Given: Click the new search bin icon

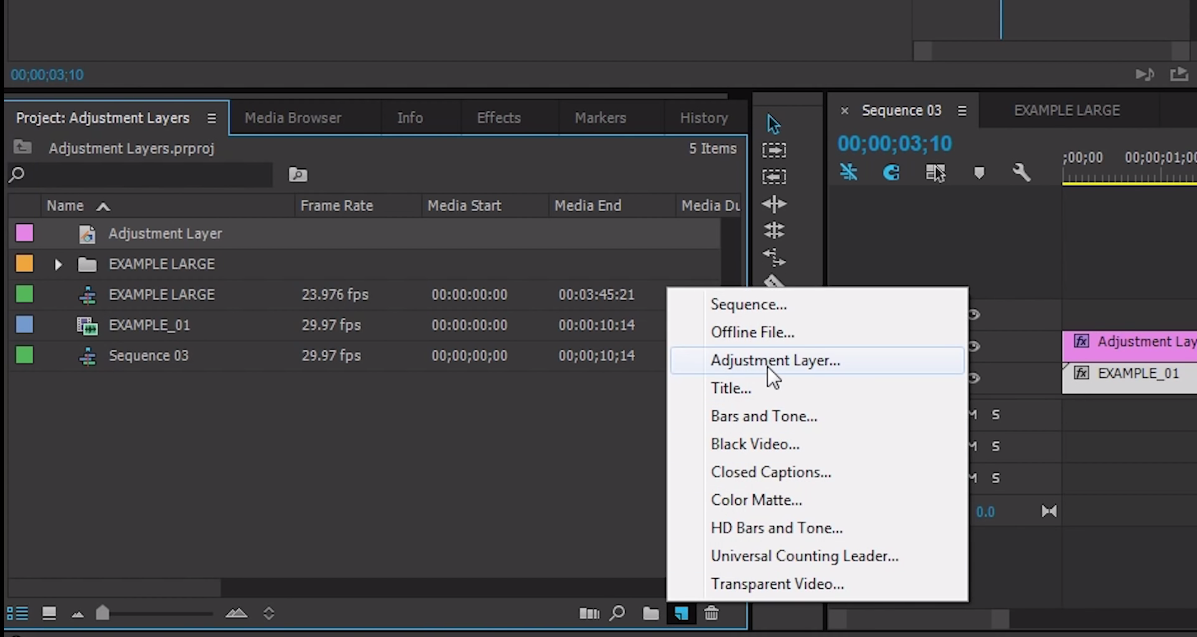Looking at the screenshot, I should pos(298,175).
